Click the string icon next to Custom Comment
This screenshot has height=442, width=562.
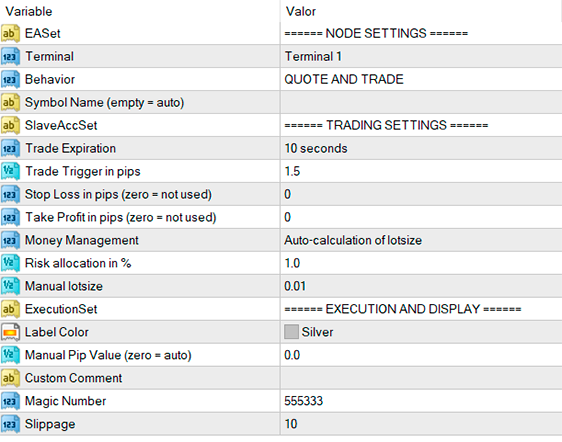point(10,378)
